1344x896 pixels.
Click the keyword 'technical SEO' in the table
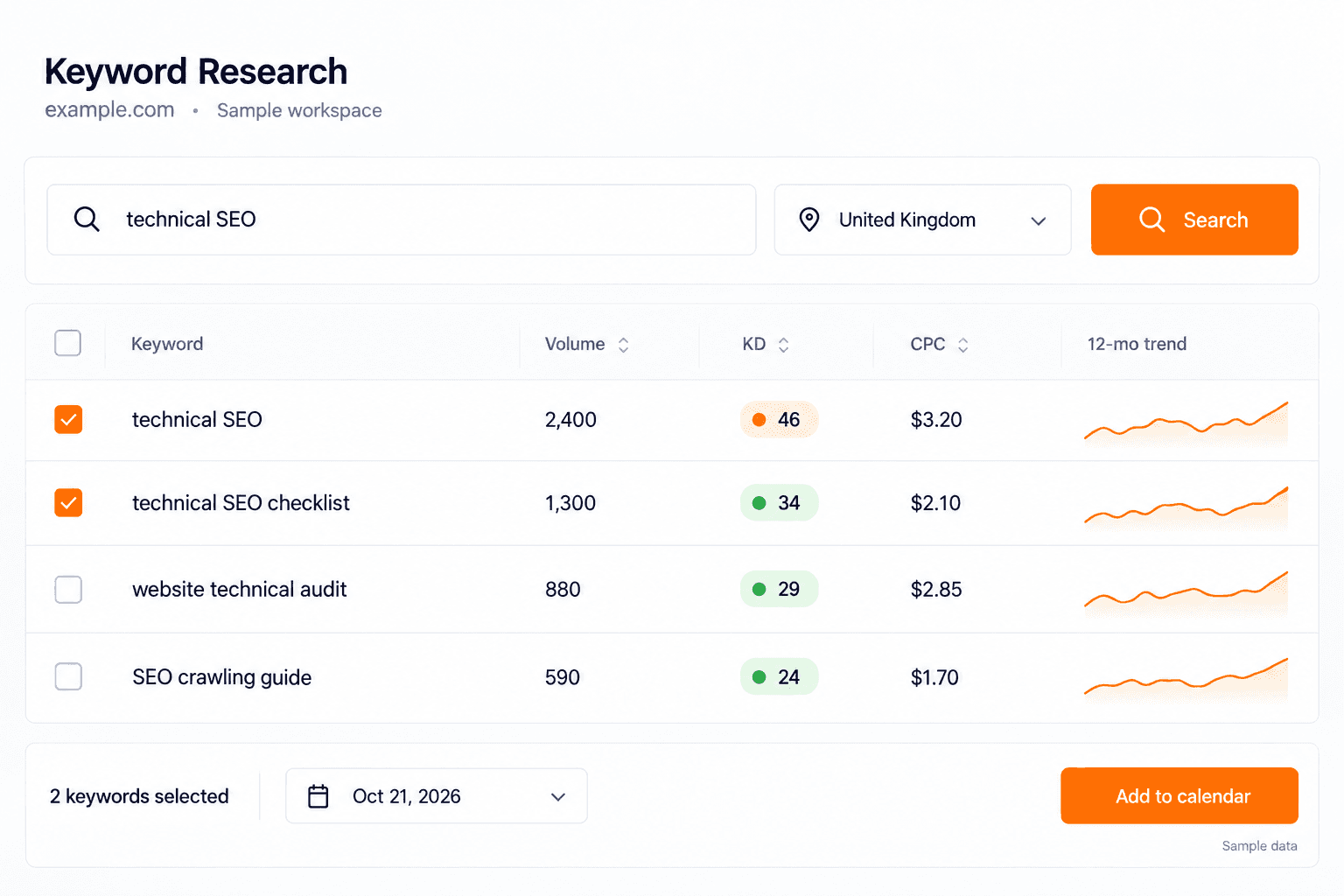(197, 420)
